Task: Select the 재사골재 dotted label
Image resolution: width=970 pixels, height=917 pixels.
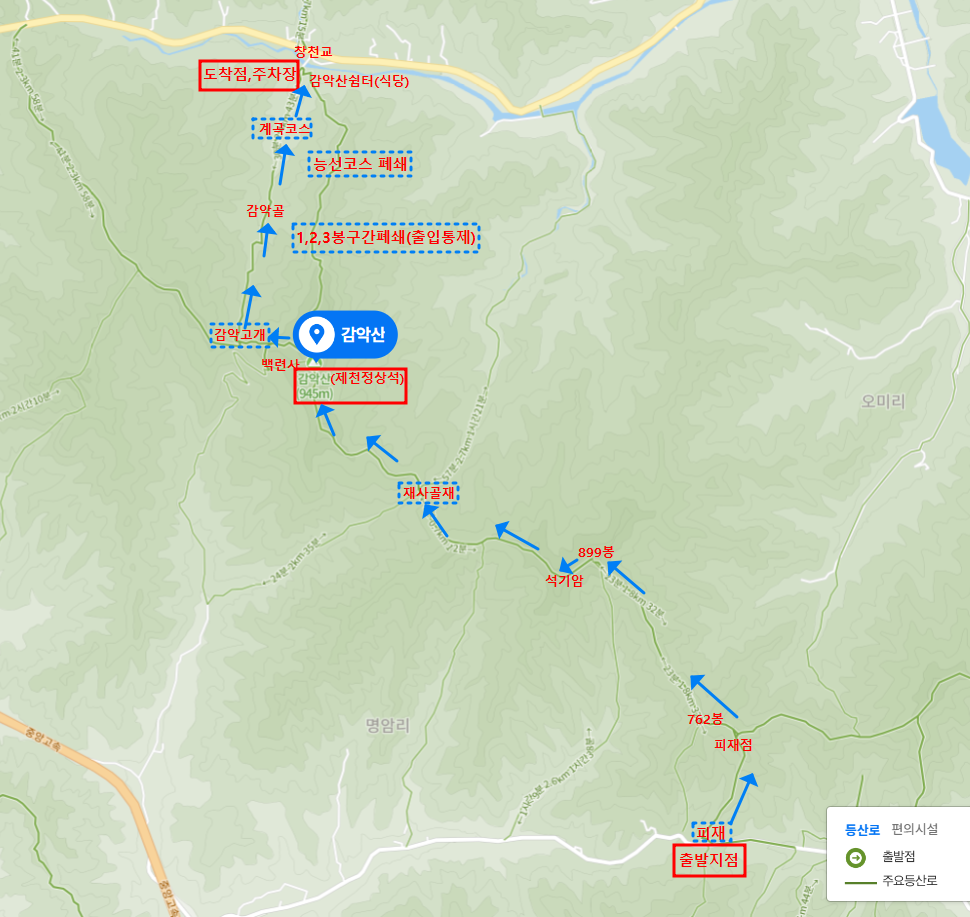Action: pyautogui.click(x=428, y=493)
